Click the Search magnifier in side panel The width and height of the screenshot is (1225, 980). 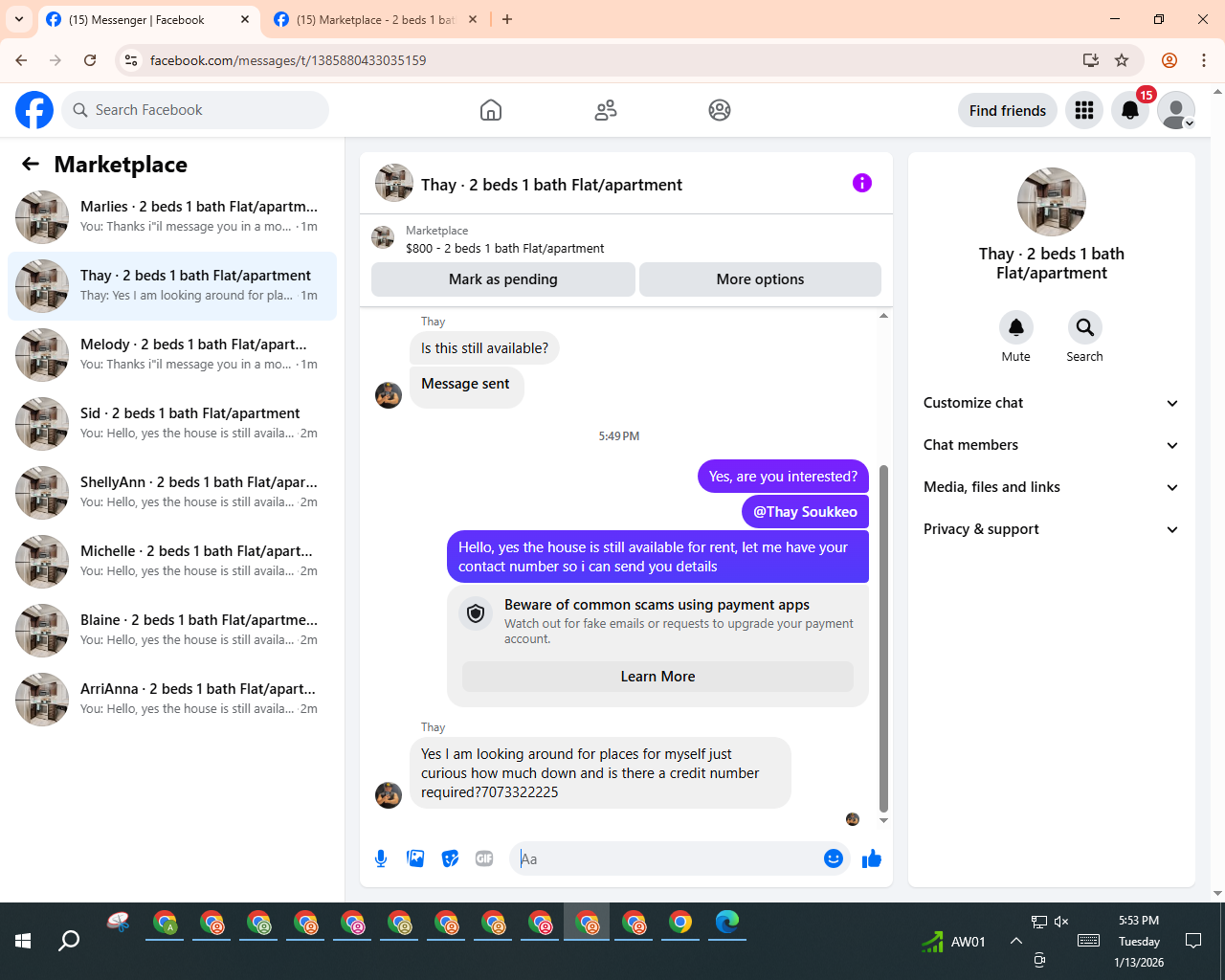[1085, 327]
